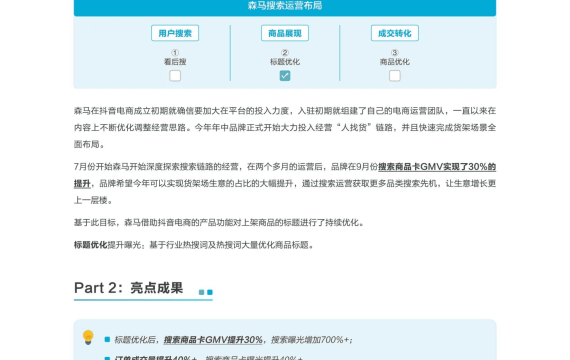Click the 商品展现 button
This screenshot has width=570, height=360.
[285, 33]
